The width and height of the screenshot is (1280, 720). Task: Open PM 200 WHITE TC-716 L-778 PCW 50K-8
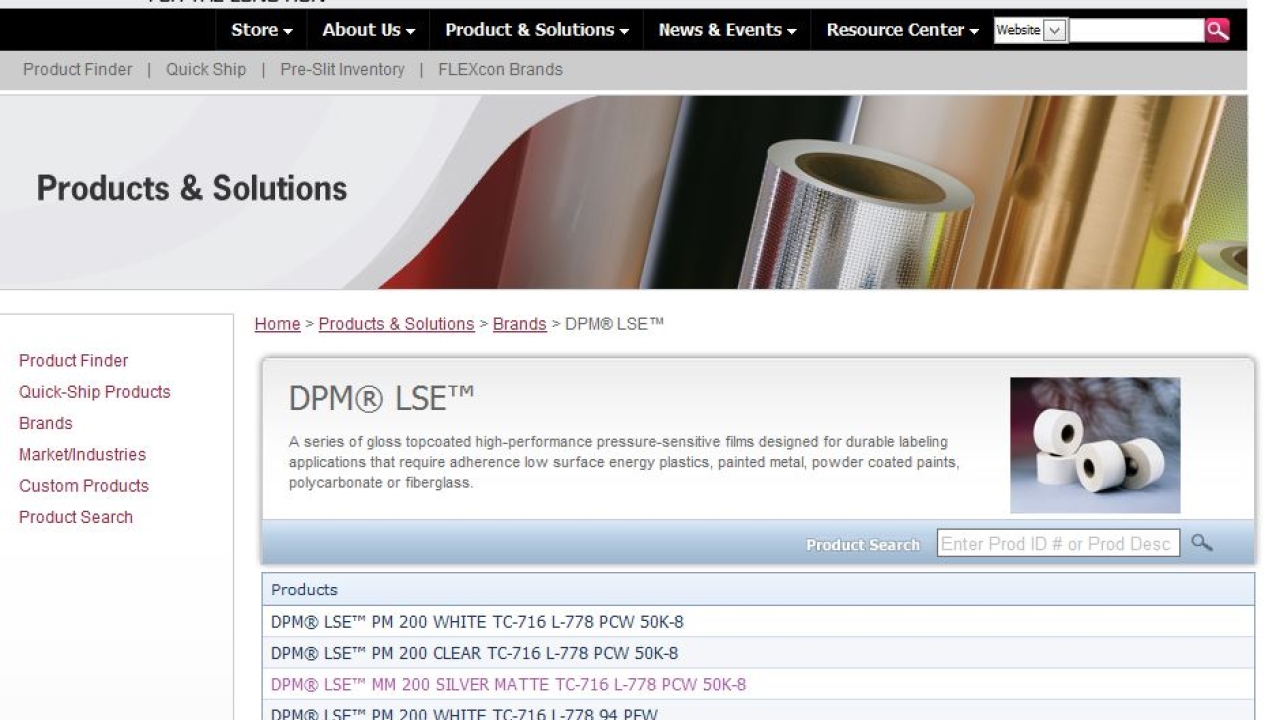coord(477,622)
